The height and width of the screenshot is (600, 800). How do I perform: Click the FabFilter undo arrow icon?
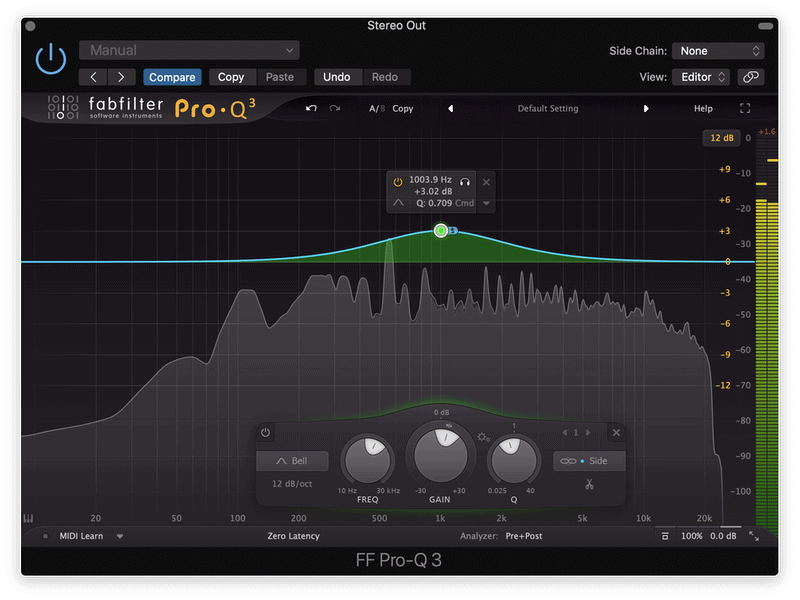pos(311,108)
